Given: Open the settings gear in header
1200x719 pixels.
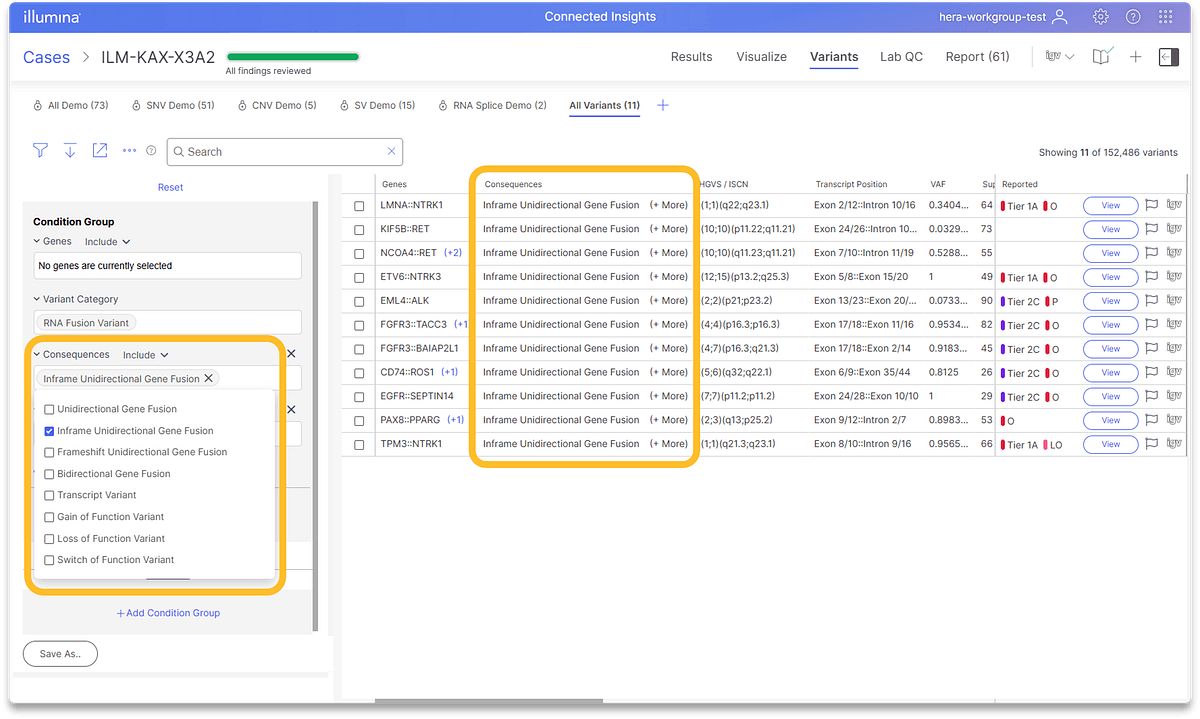Looking at the screenshot, I should (1101, 17).
